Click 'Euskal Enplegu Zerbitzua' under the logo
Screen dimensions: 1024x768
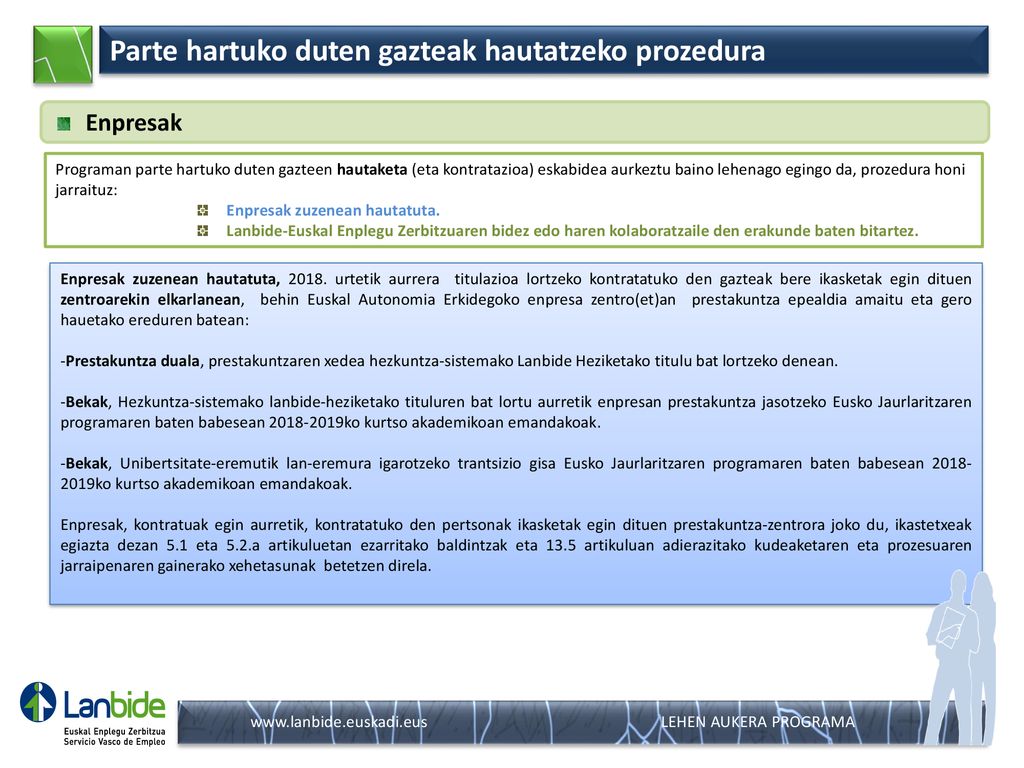coord(114,731)
